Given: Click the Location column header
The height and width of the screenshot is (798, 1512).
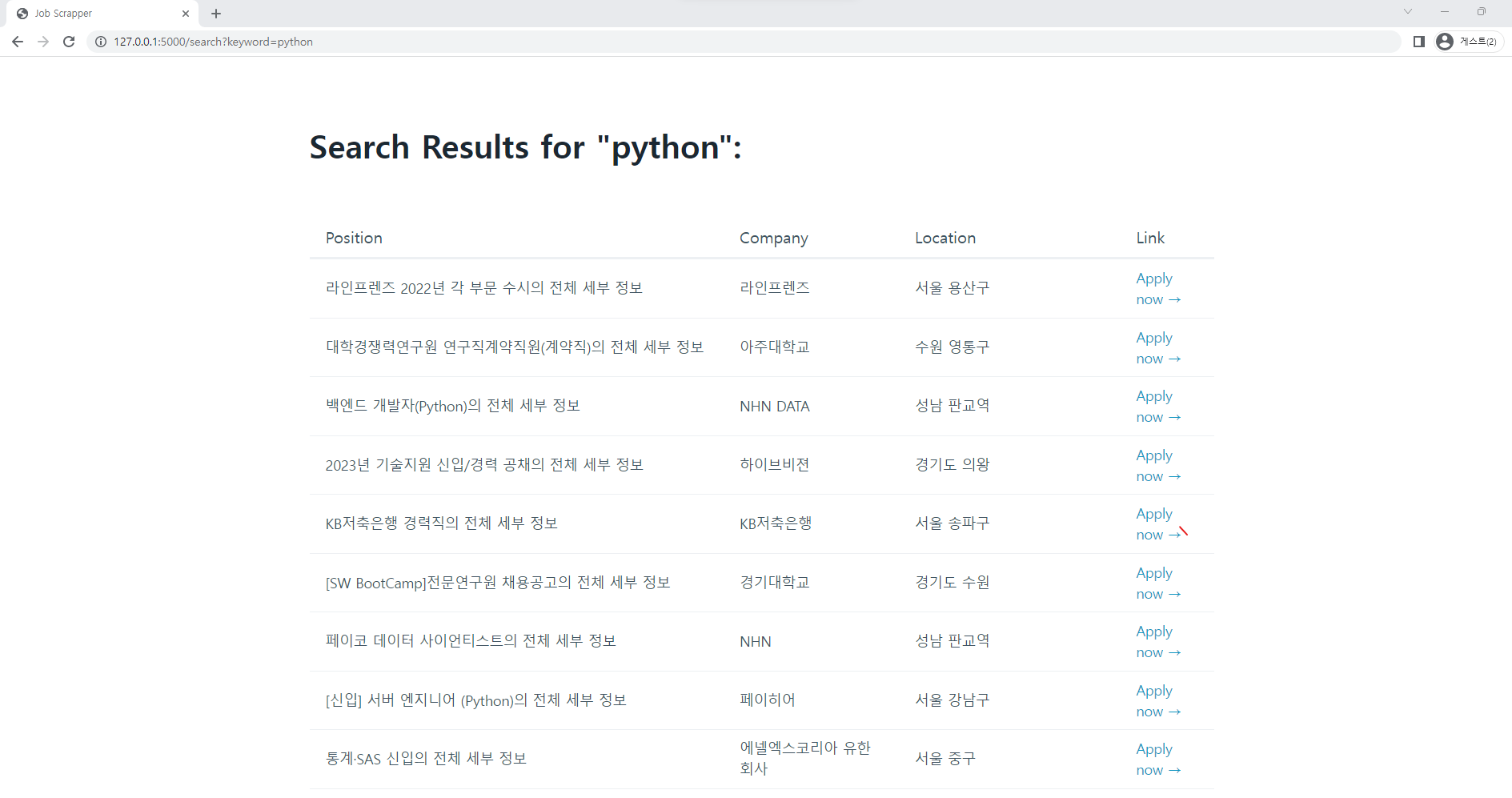Looking at the screenshot, I should [x=945, y=238].
